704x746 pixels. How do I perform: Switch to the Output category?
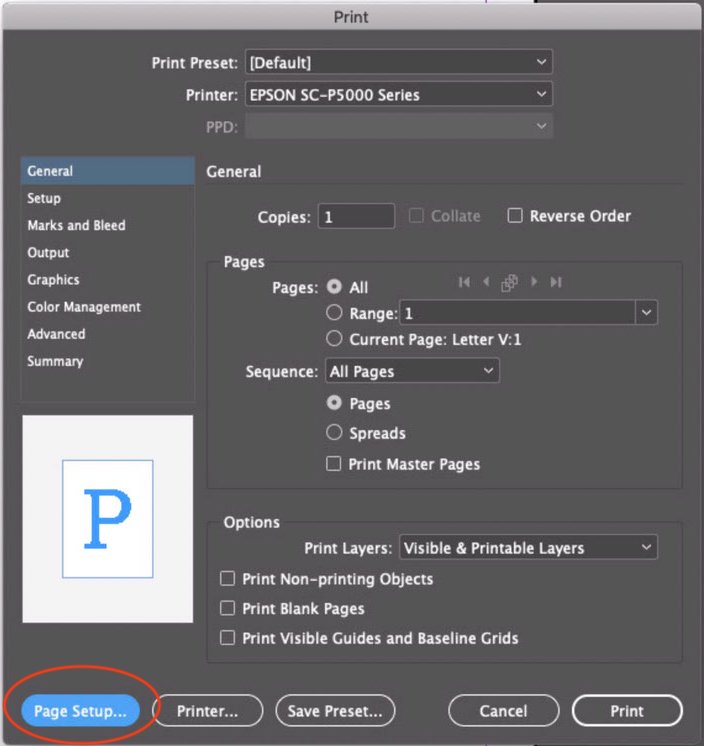pos(108,252)
